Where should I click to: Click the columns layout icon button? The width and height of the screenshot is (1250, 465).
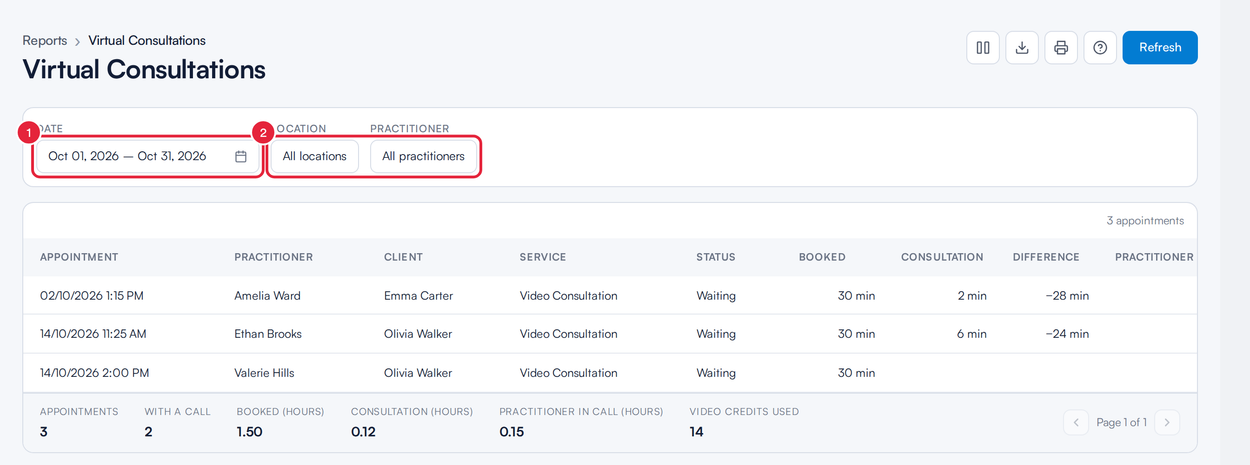coord(983,47)
